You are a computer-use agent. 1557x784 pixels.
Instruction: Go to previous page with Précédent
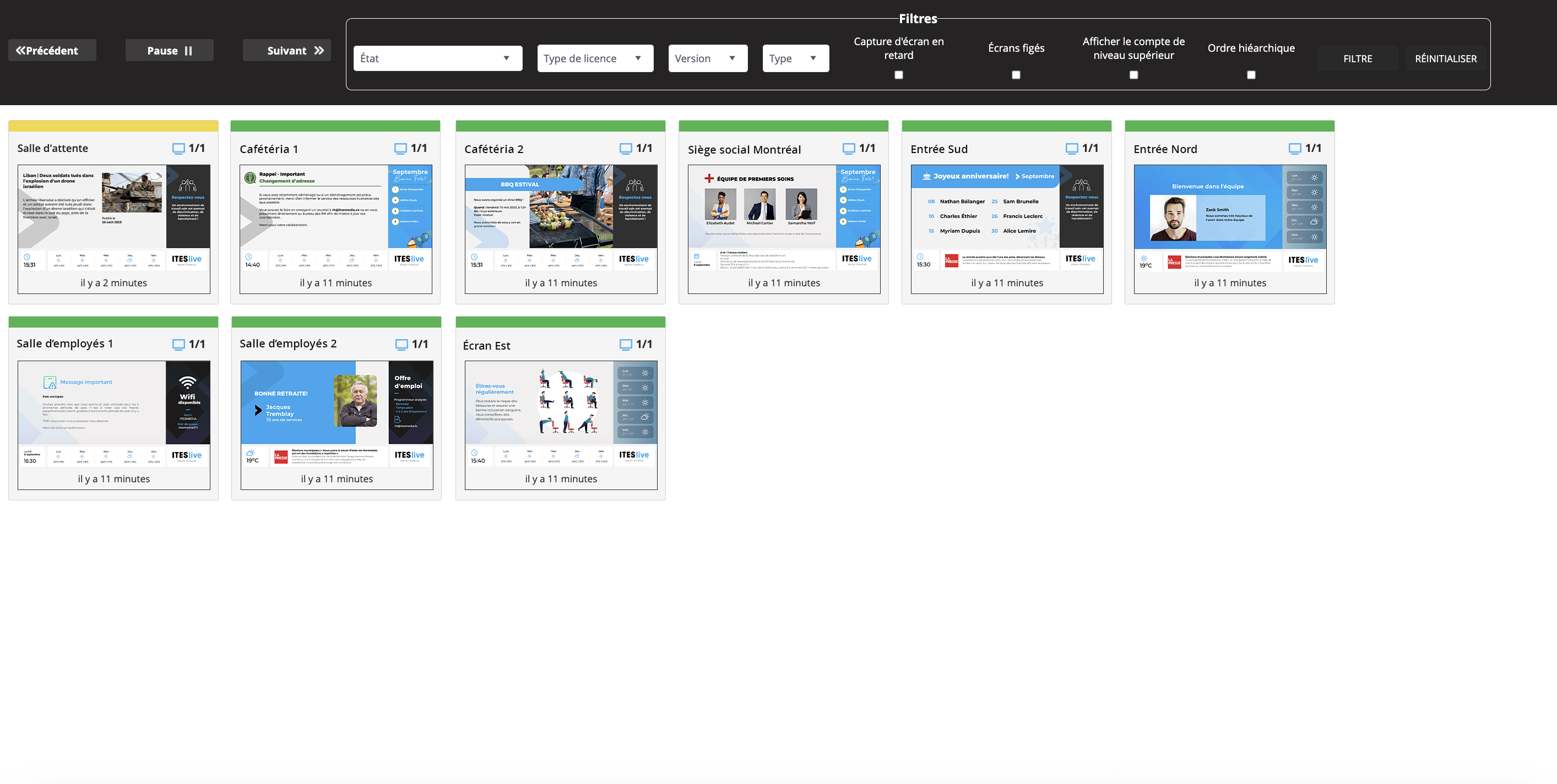(52, 51)
